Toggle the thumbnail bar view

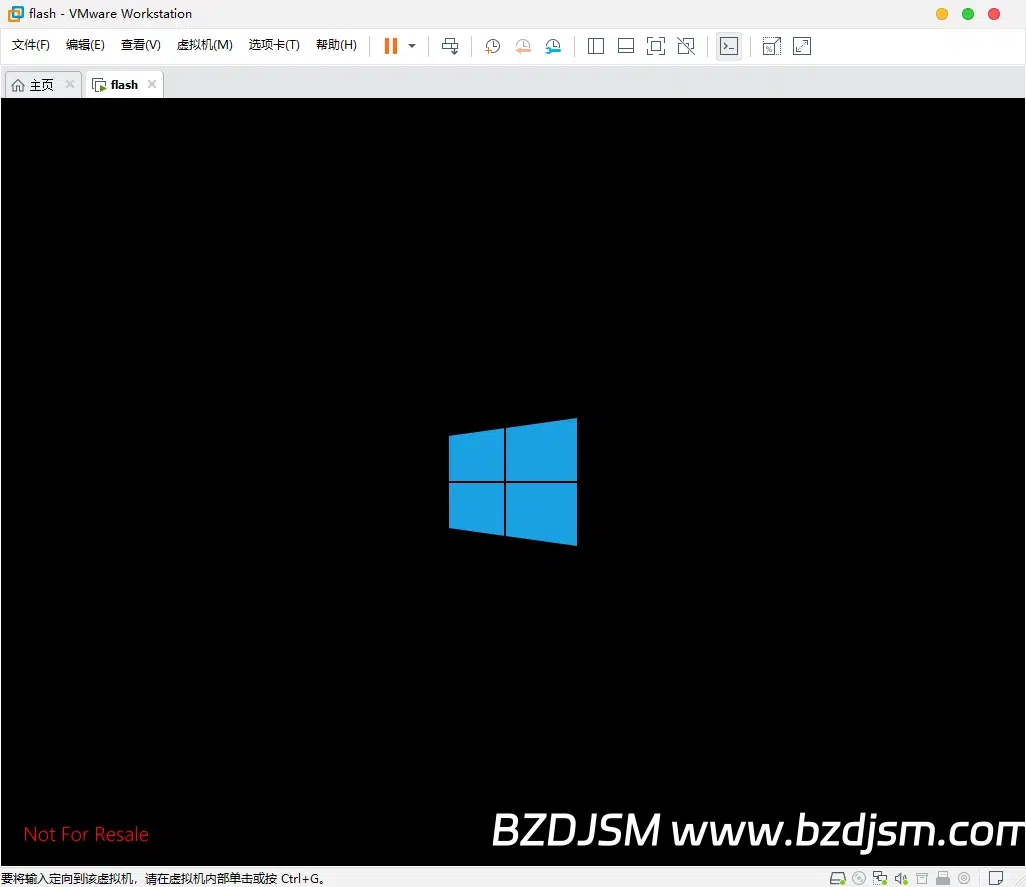point(626,46)
